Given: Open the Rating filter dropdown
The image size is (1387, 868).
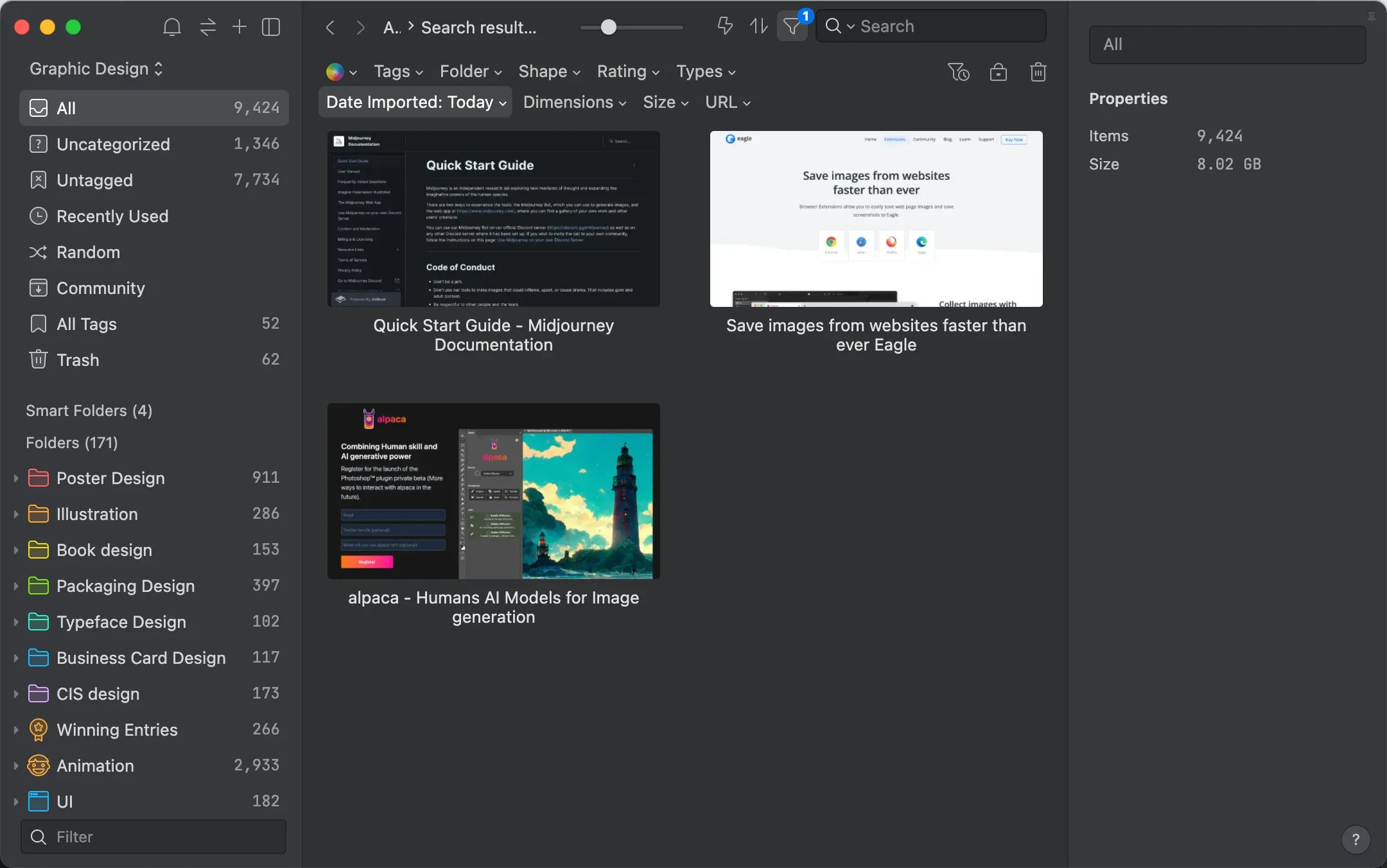Looking at the screenshot, I should (x=628, y=71).
